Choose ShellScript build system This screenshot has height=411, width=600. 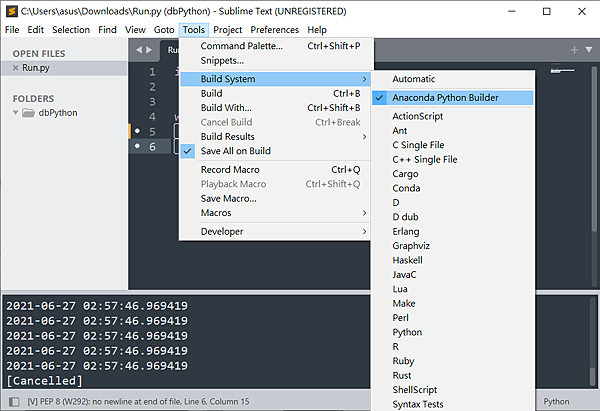click(x=453, y=390)
